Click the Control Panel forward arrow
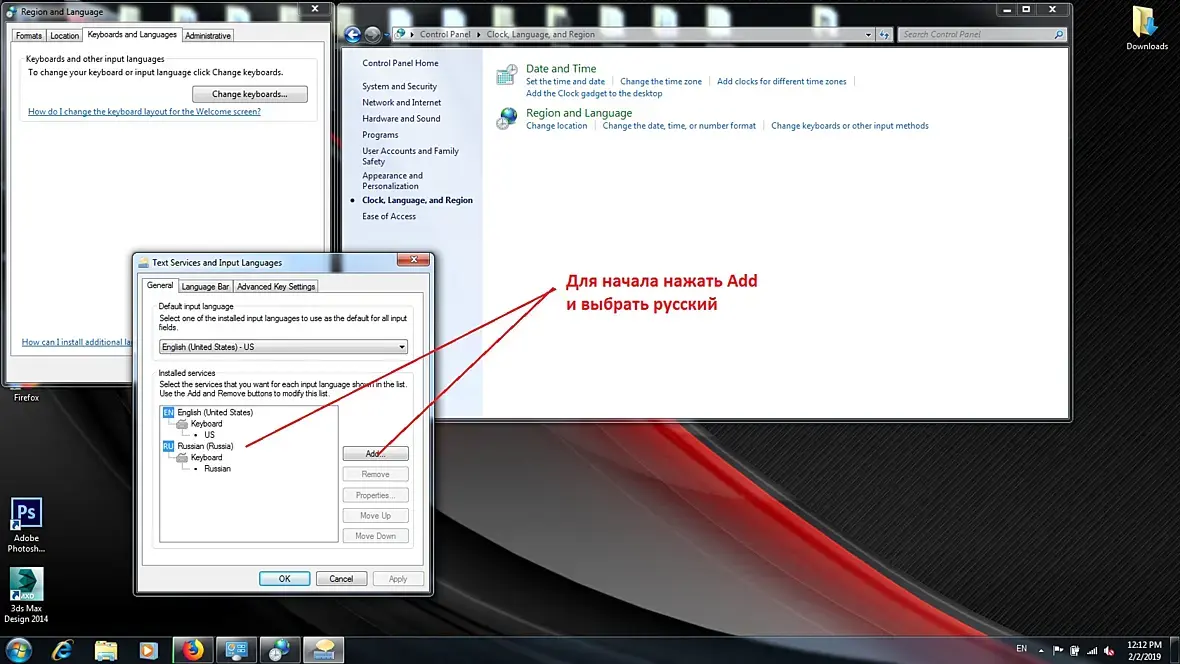The height and width of the screenshot is (664, 1180). 372,35
